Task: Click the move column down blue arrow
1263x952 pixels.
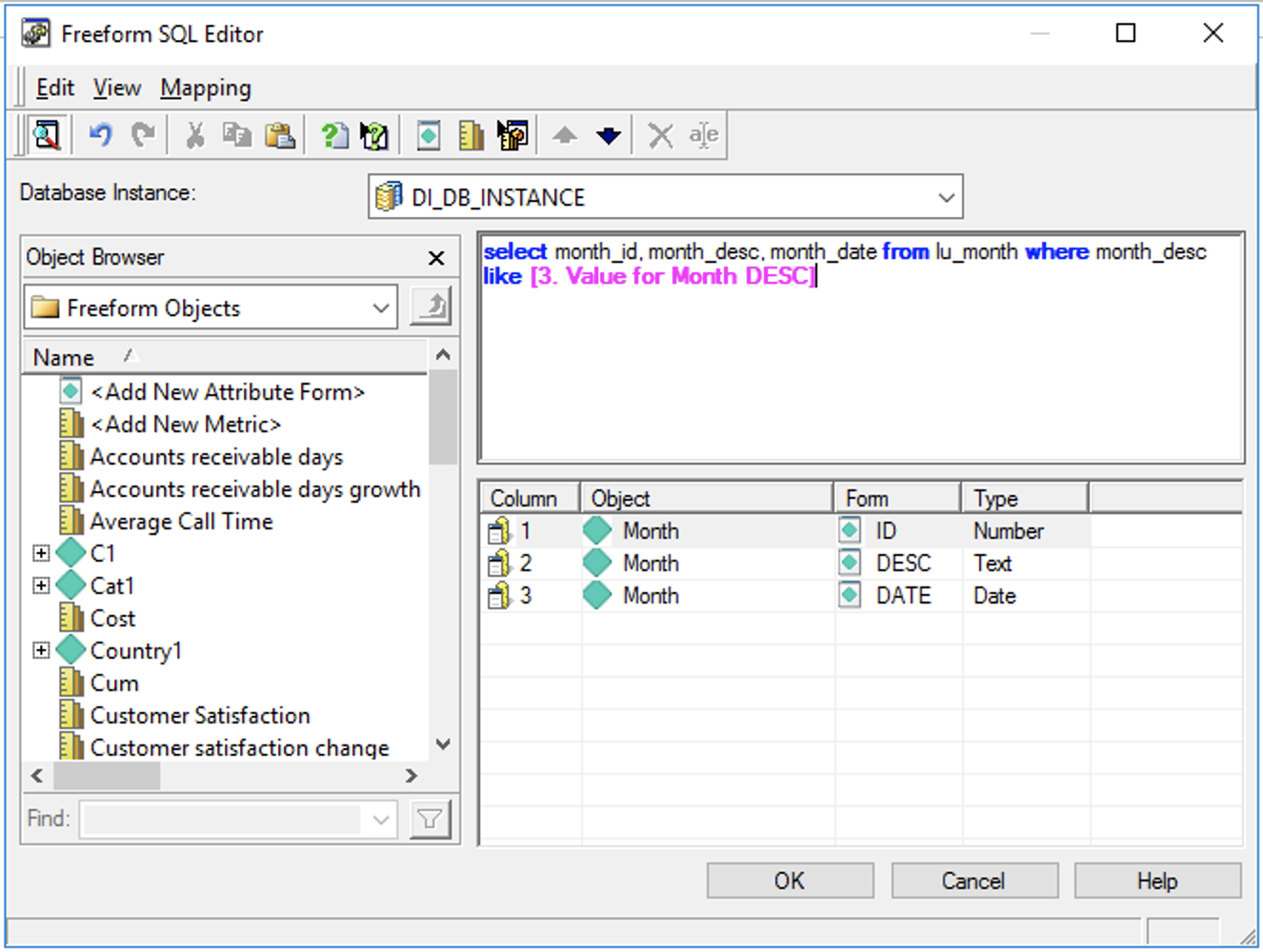Action: (x=608, y=134)
